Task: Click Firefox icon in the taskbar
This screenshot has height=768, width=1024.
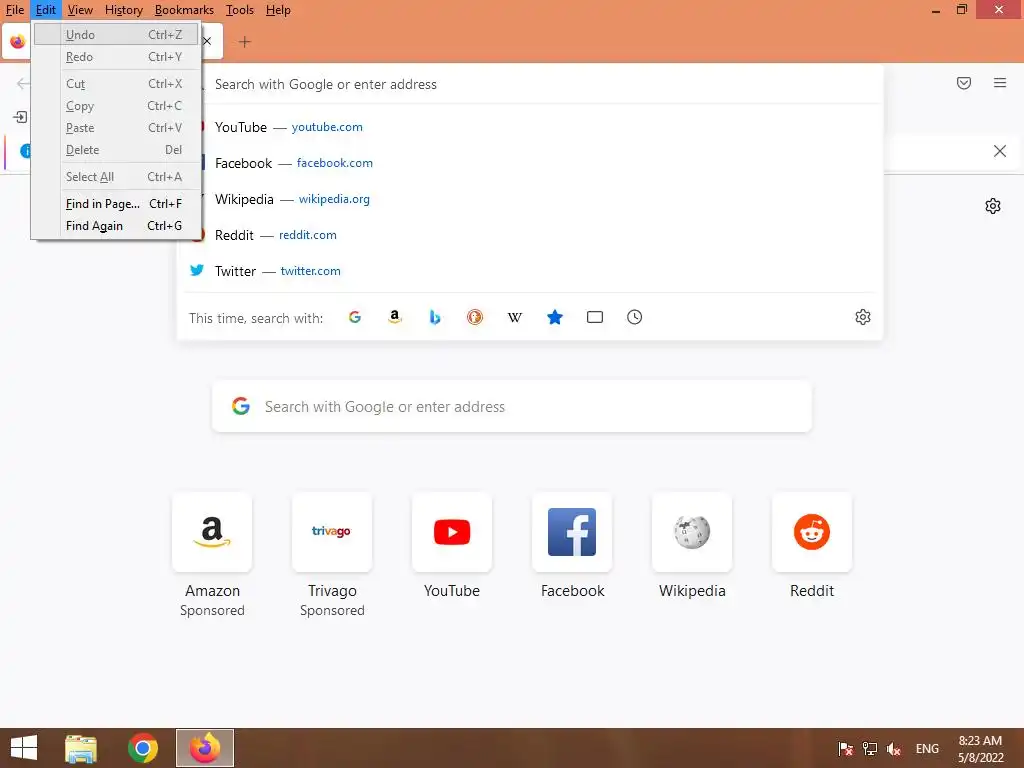Action: coord(205,748)
